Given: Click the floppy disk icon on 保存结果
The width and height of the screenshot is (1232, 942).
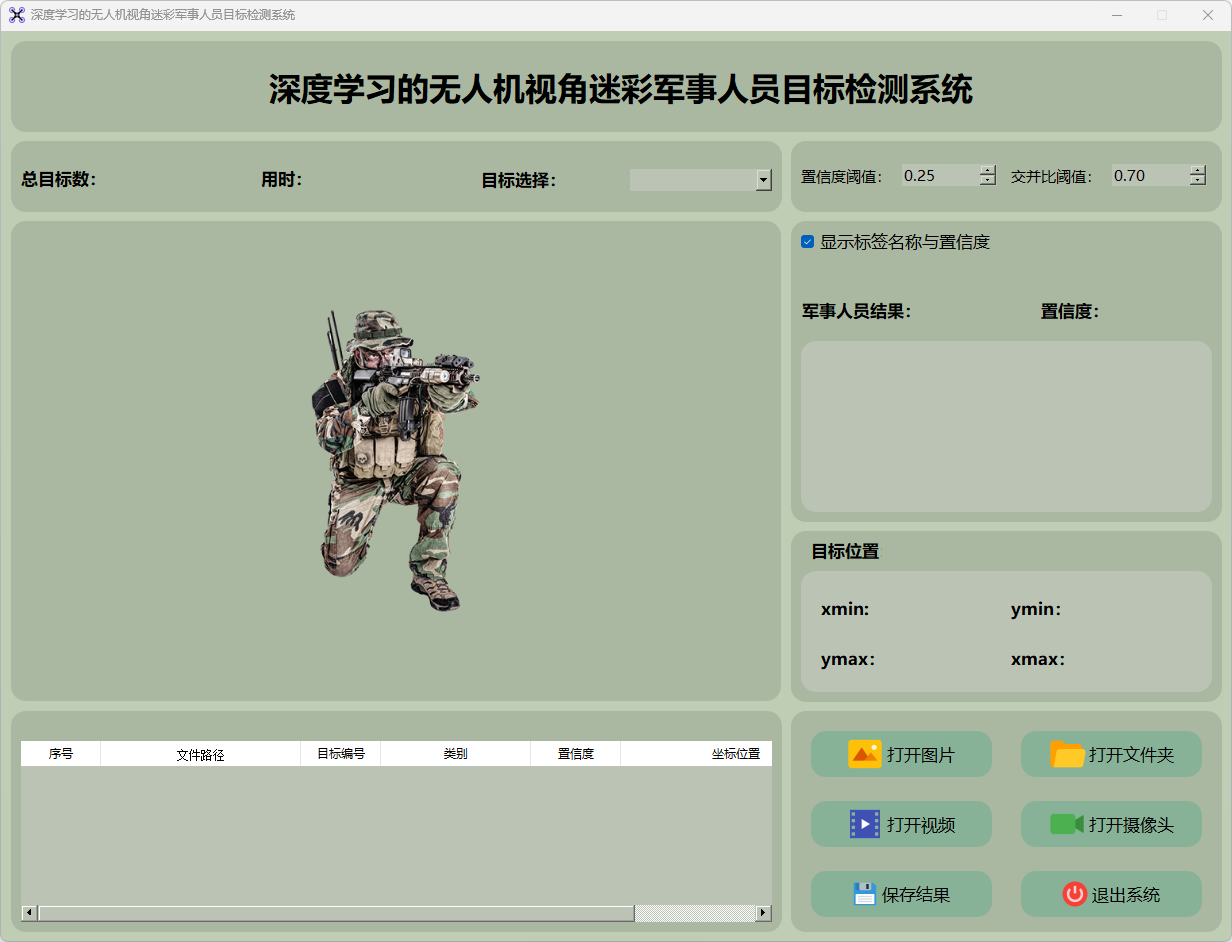Looking at the screenshot, I should [x=864, y=894].
